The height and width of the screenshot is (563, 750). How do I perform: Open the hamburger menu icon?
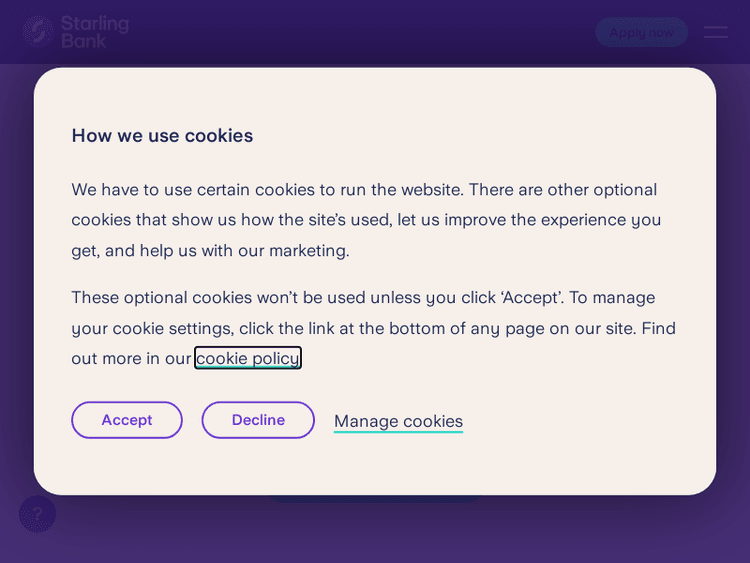[715, 32]
